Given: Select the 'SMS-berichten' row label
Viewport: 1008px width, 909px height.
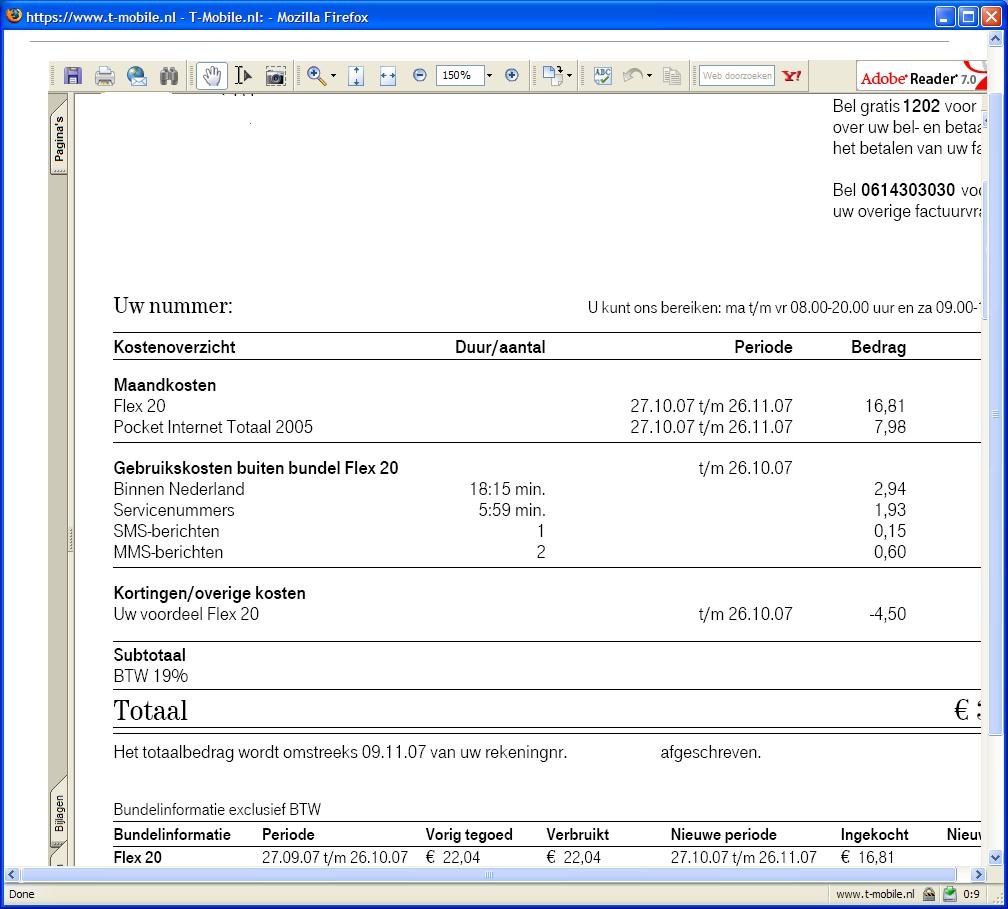Looking at the screenshot, I should [x=166, y=532].
